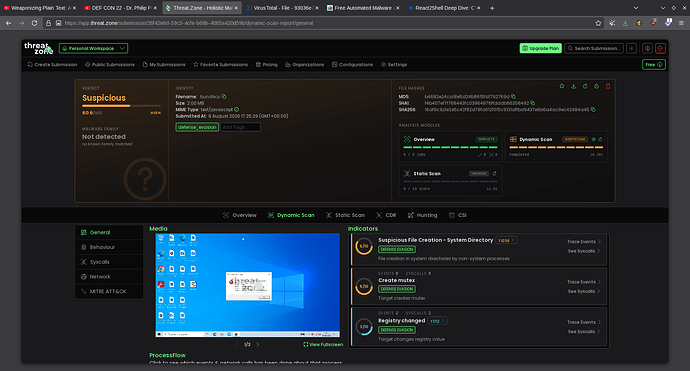The height and width of the screenshot is (371, 690).
Task: Open Organizations in top navigation
Action: (305, 65)
